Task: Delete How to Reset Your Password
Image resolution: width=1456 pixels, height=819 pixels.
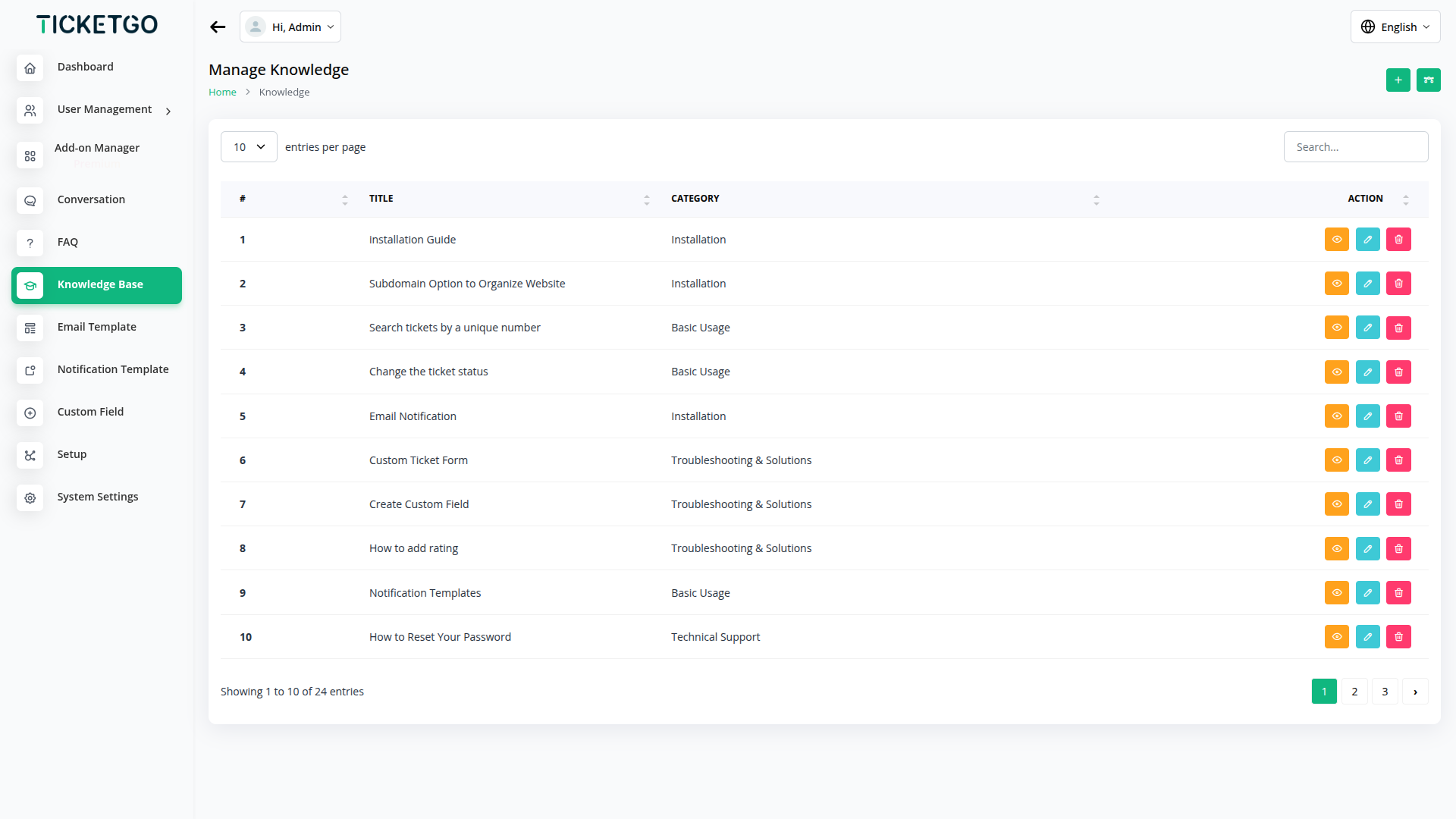Action: tap(1398, 637)
